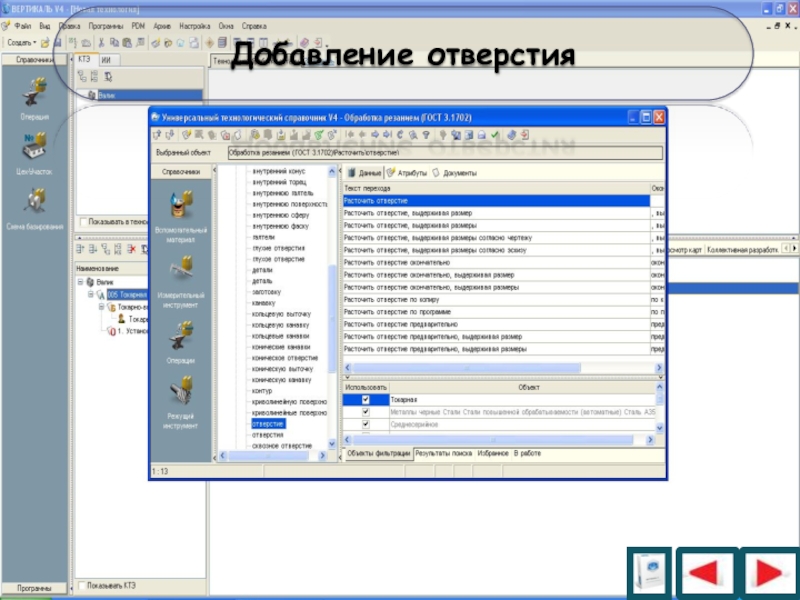Toggle Показывать в техно... checkbox

83,222
